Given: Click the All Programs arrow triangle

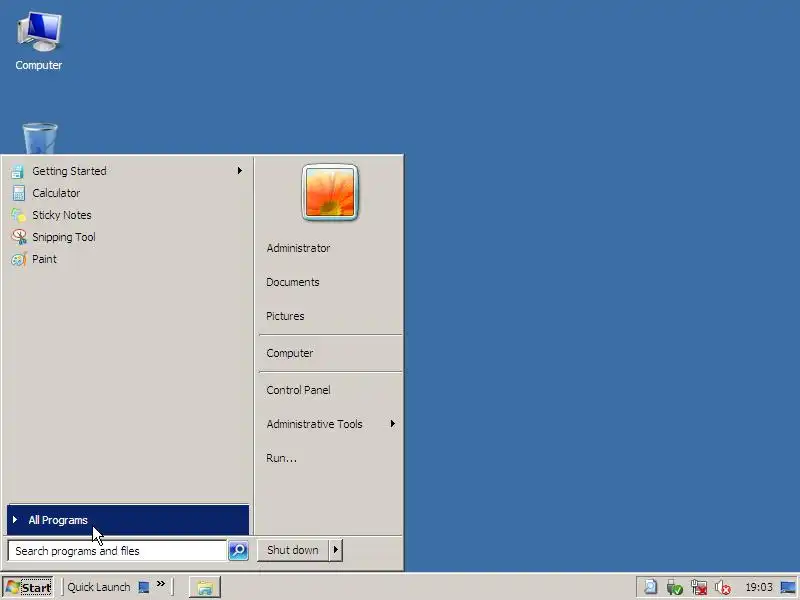Looking at the screenshot, I should (15, 519).
